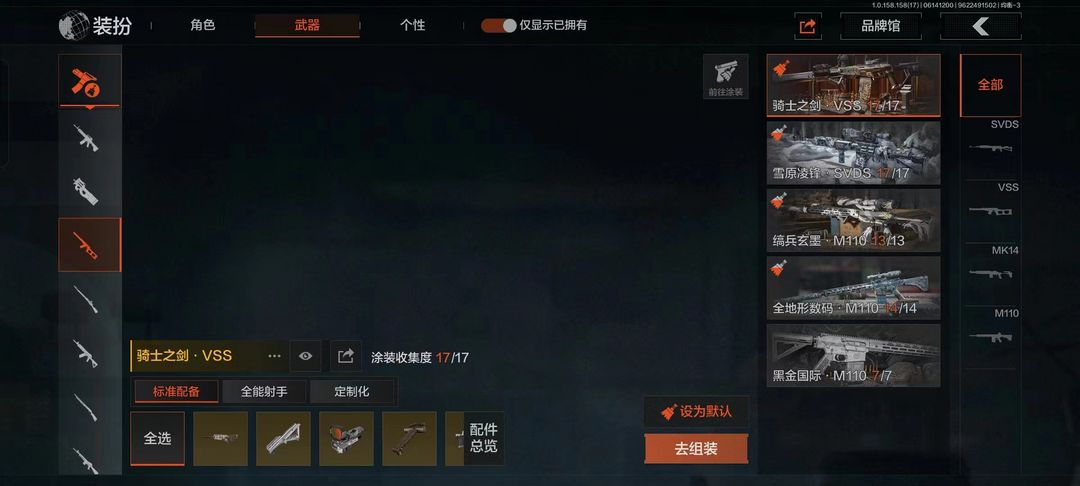Toggle the eye preview icon for VSS
This screenshot has height=486, width=1080.
[305, 356]
